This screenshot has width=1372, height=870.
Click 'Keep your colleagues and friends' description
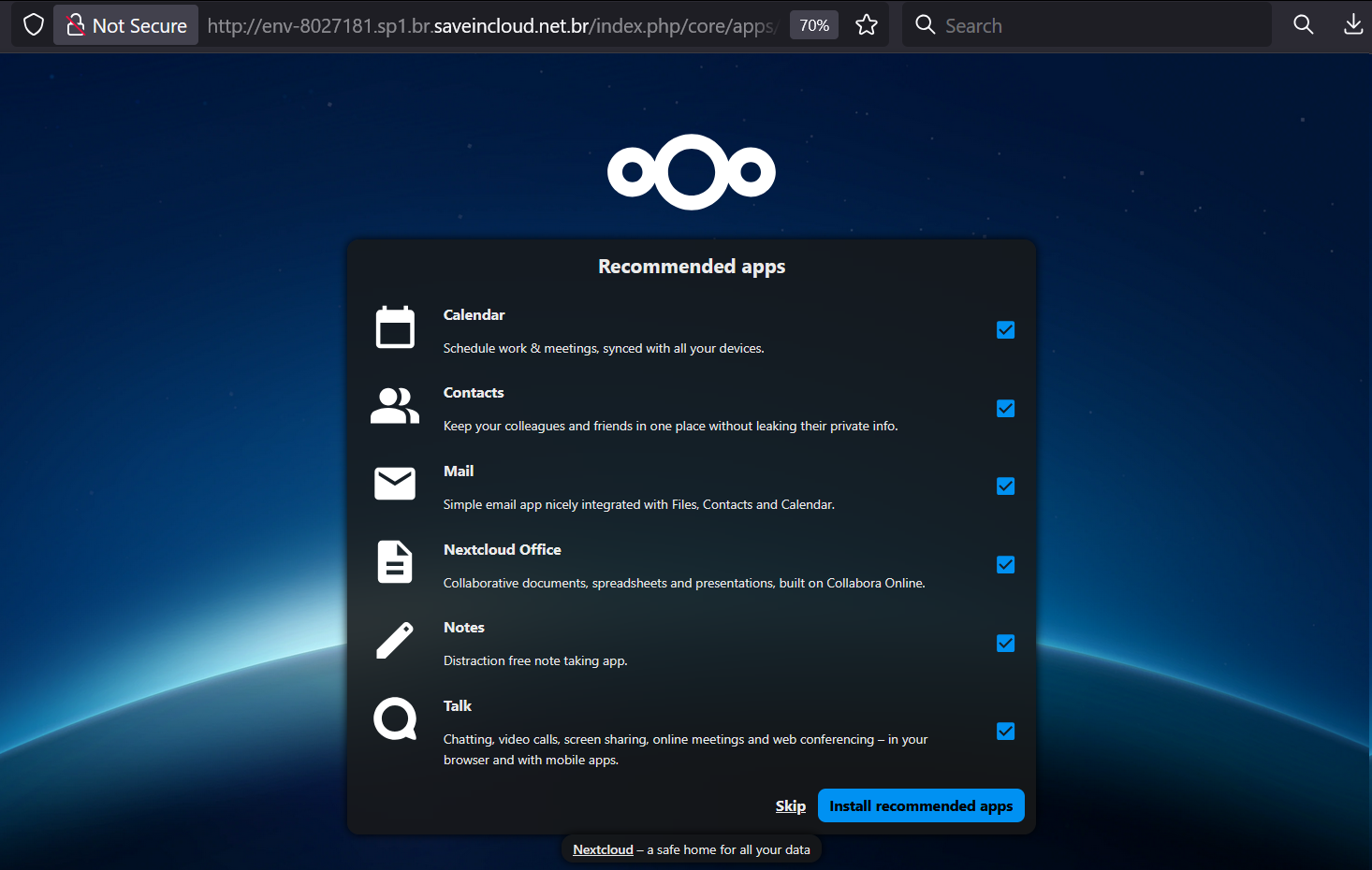(670, 426)
